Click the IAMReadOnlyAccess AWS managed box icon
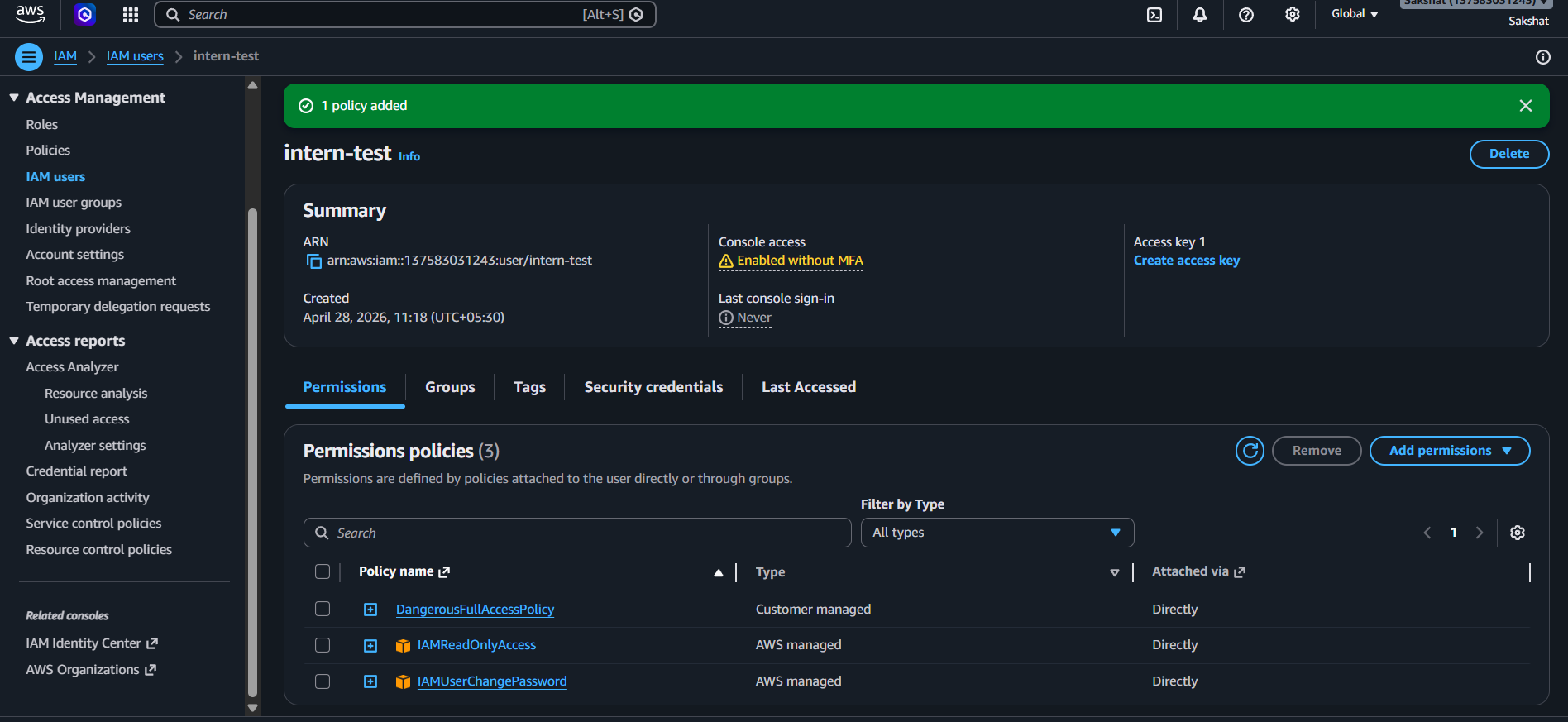This screenshot has height=722, width=1568. 404,646
